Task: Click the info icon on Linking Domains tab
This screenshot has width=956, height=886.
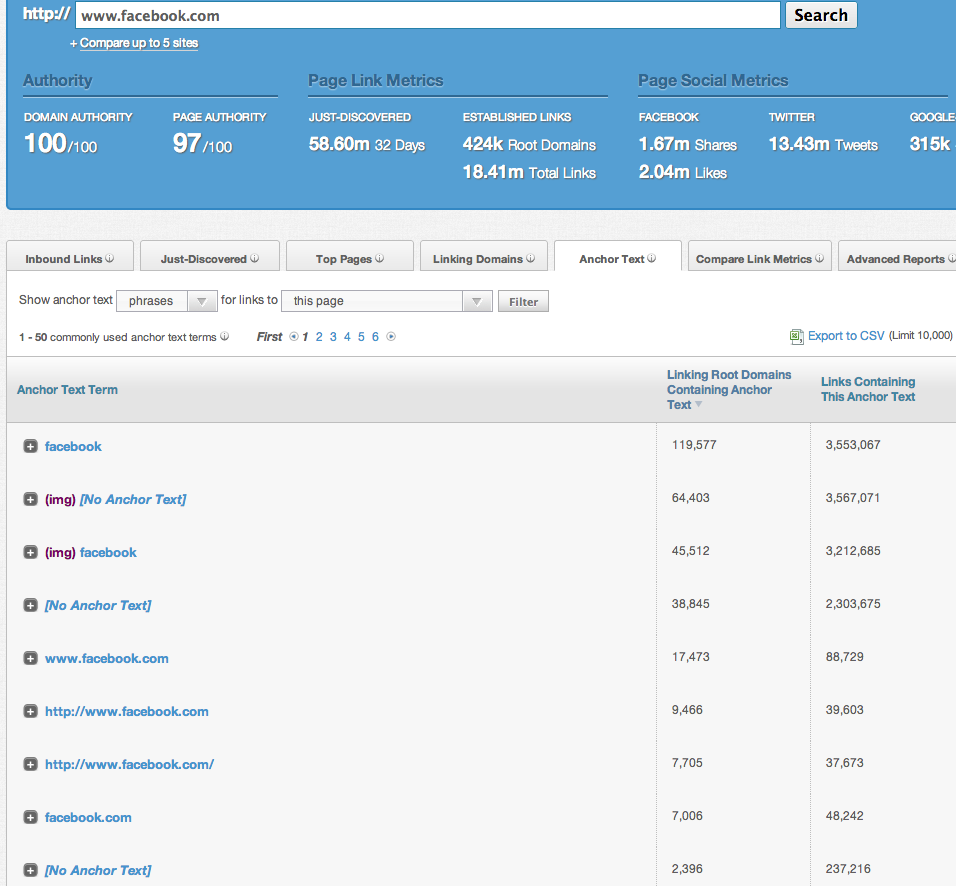Action: 530,259
